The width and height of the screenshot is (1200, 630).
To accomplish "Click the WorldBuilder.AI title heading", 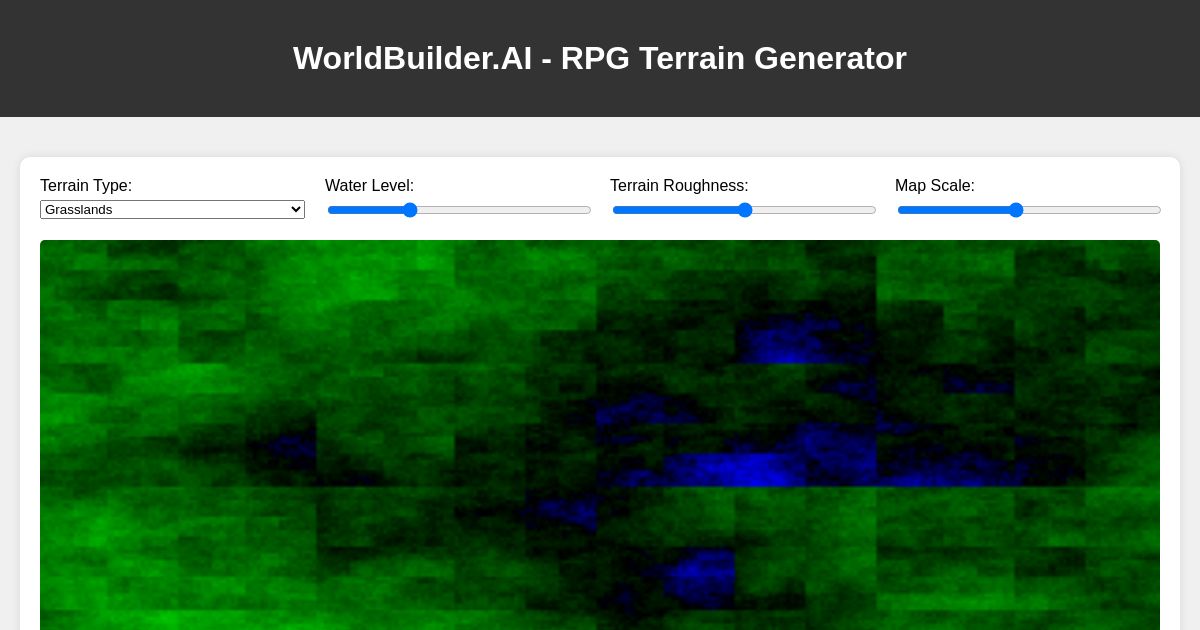I will click(600, 58).
